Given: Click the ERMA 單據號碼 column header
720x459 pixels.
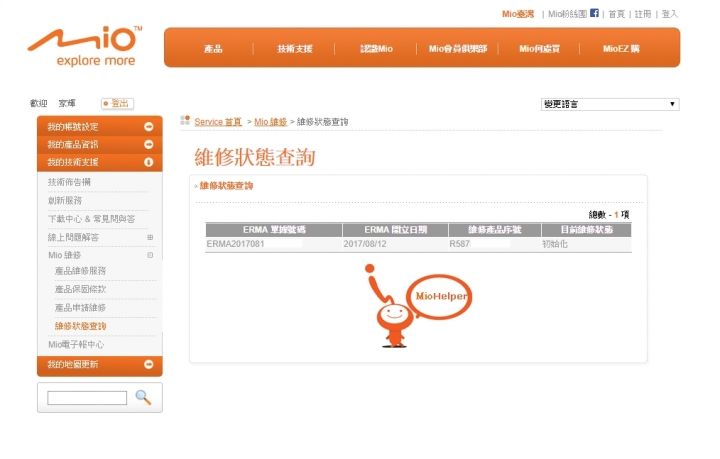Looking at the screenshot, I should pyautogui.click(x=274, y=230).
